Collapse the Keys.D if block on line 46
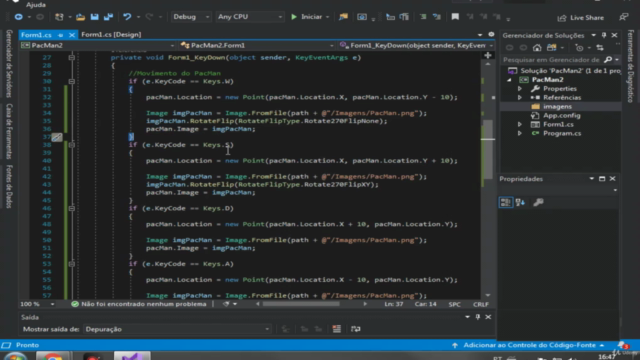This screenshot has height=360, width=640. point(71,208)
